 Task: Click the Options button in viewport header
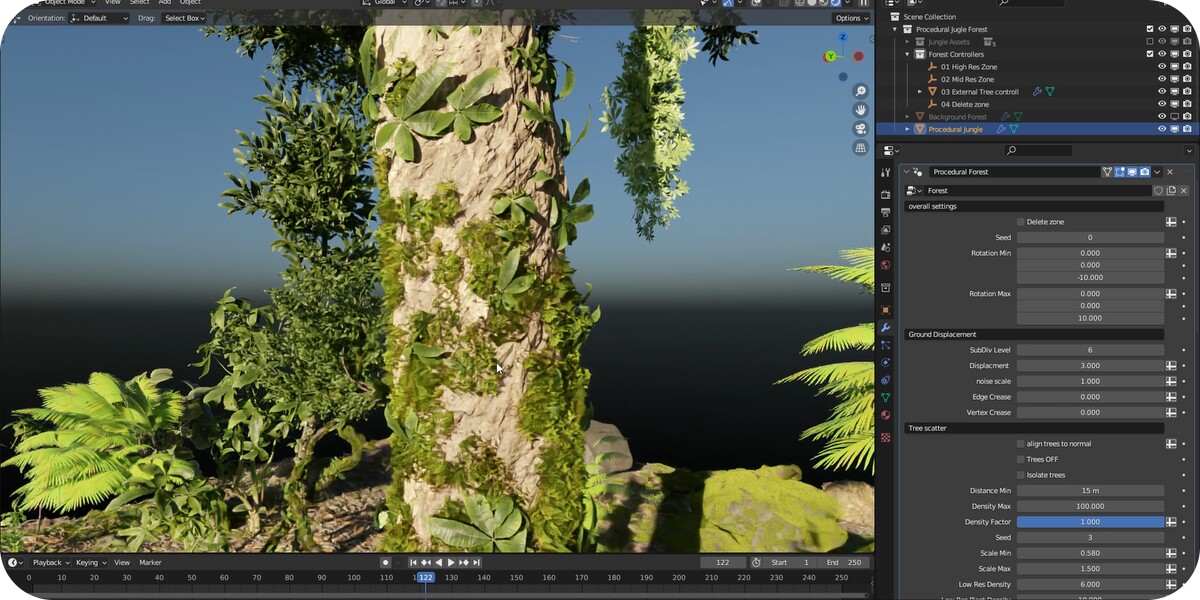coord(851,18)
